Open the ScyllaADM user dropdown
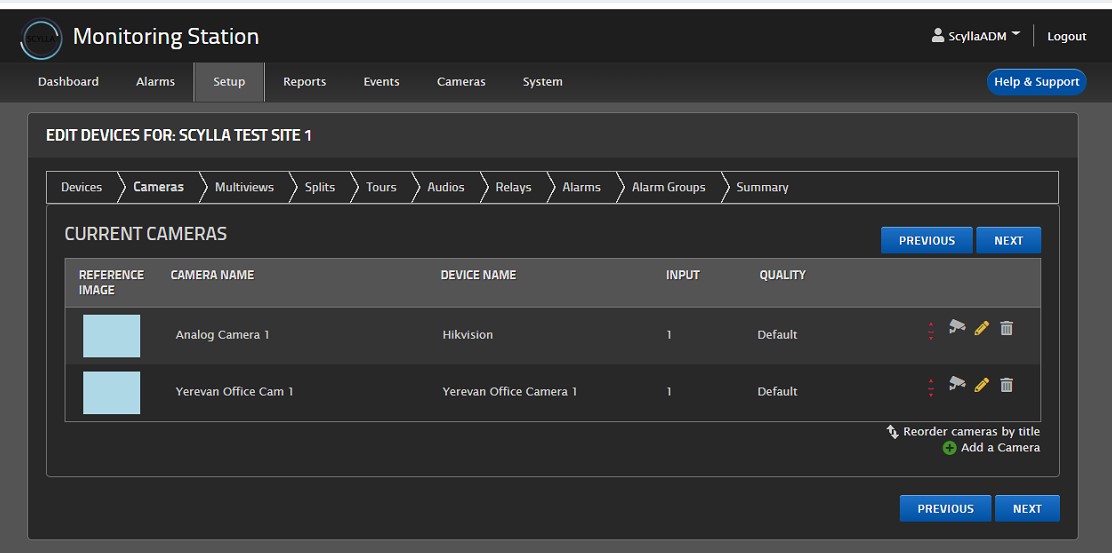 coord(975,36)
